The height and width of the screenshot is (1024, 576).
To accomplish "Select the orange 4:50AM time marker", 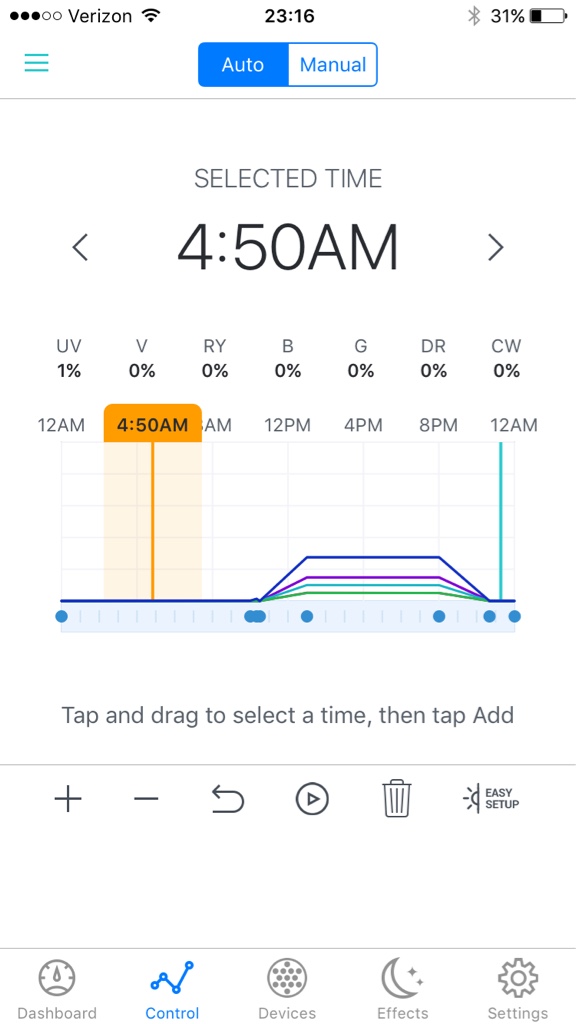I will tap(153, 423).
